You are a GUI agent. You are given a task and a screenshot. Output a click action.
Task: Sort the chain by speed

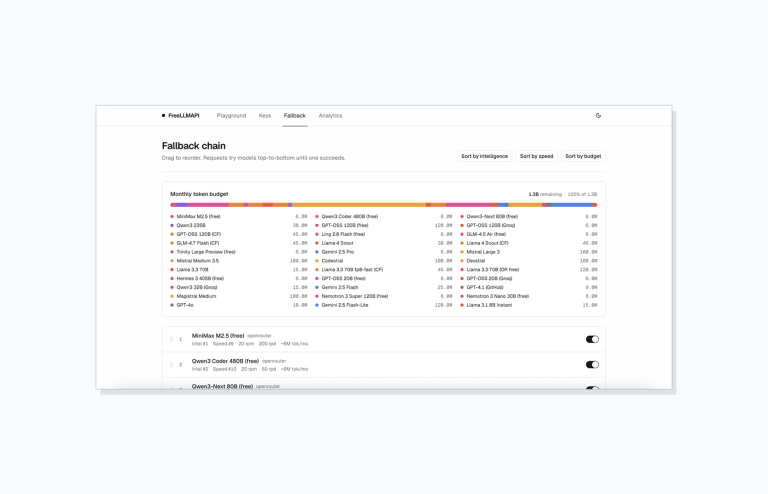(x=536, y=156)
